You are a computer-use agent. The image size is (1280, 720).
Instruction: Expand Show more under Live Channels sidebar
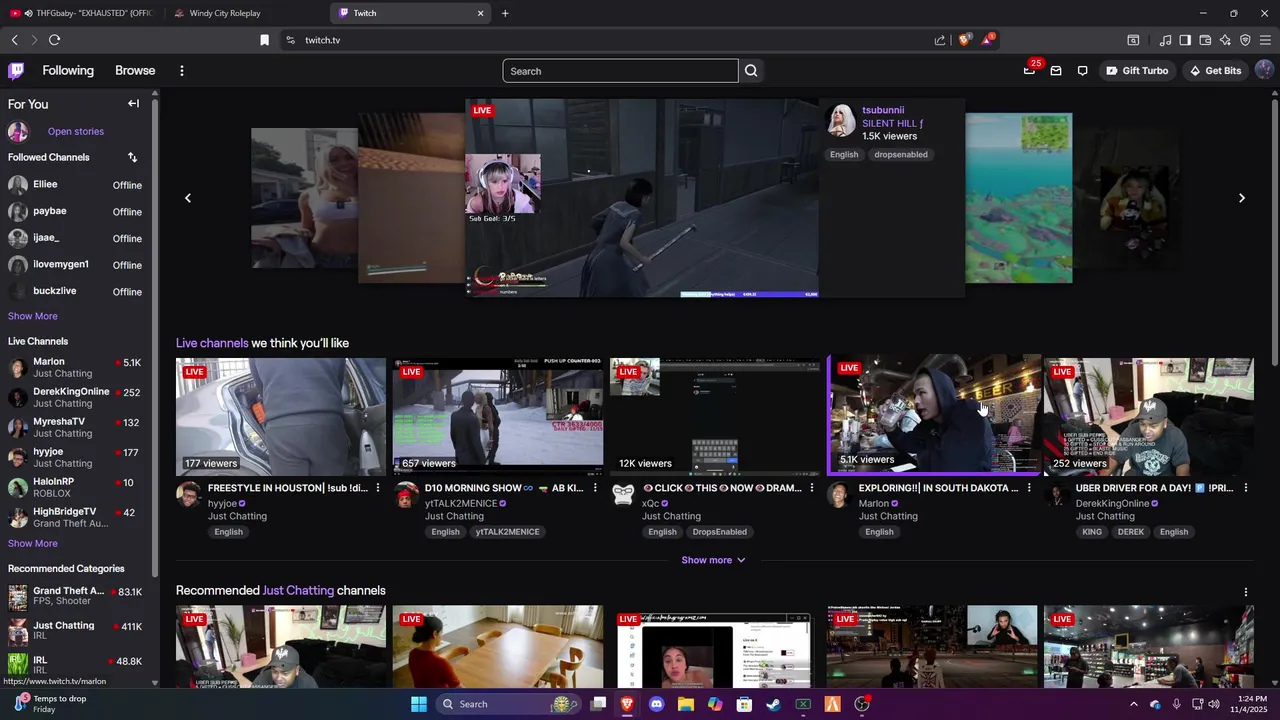pos(33,543)
